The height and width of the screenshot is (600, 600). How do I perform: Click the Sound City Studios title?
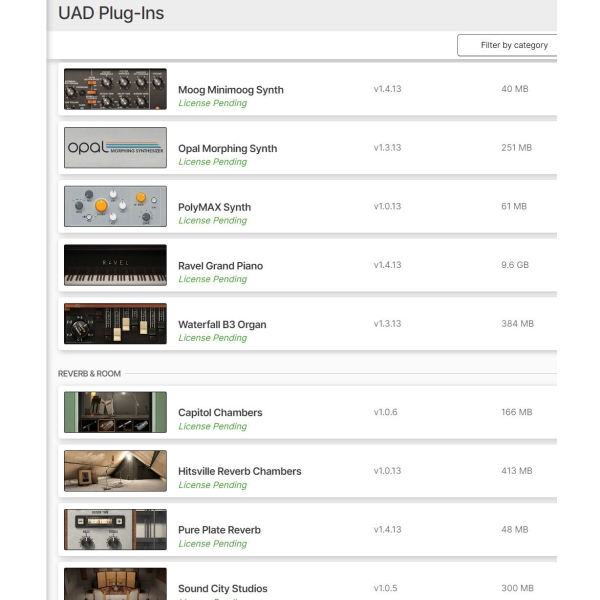point(223,589)
